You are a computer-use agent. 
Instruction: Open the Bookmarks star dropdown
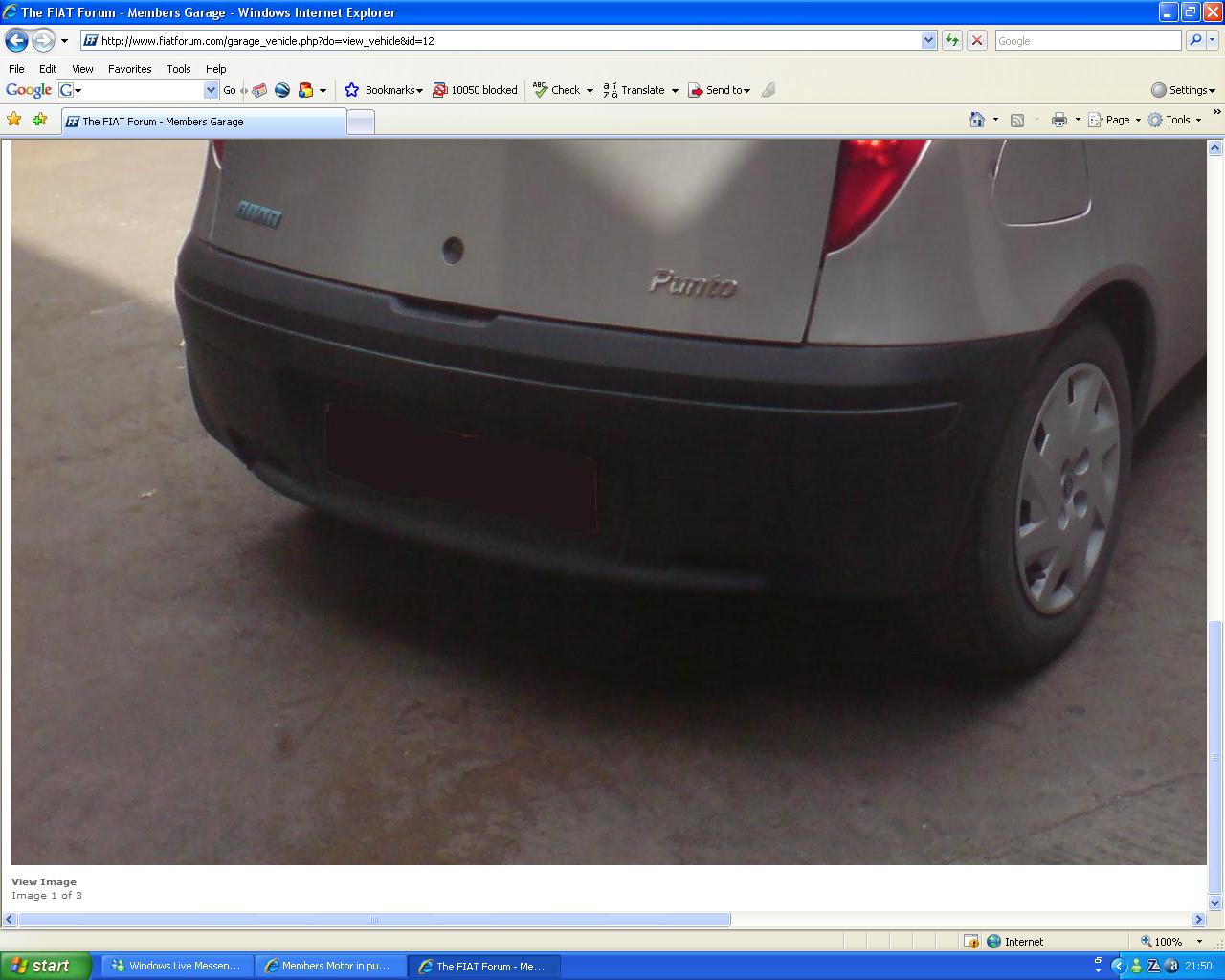[x=383, y=90]
